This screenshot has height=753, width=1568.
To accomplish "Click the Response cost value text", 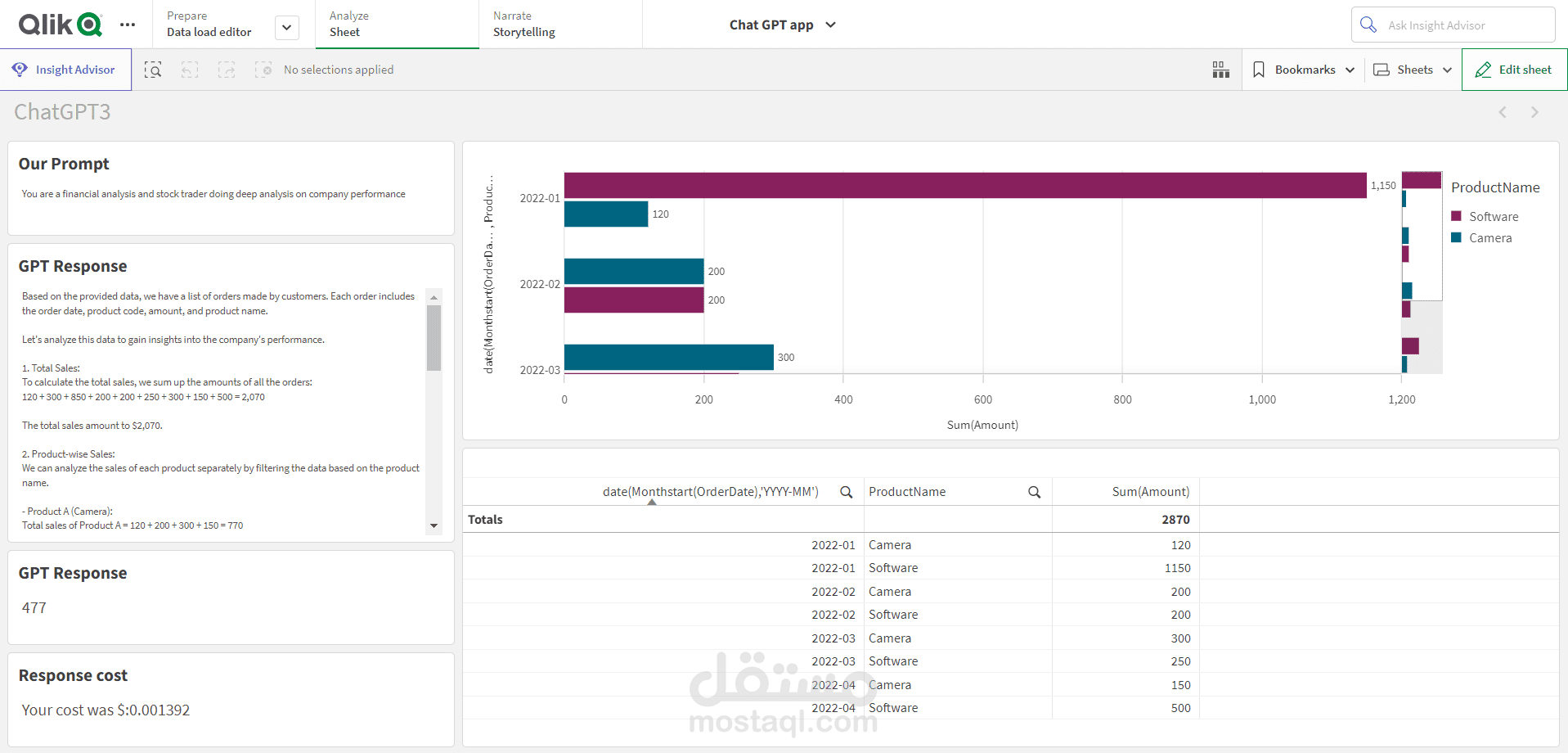I will pos(106,710).
